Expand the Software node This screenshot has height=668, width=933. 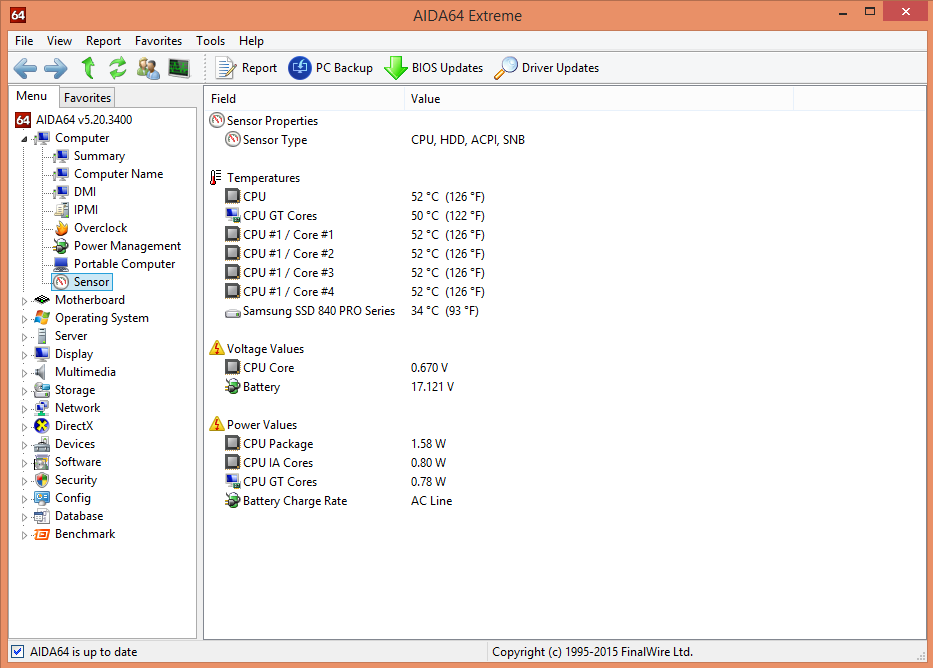[24, 463]
